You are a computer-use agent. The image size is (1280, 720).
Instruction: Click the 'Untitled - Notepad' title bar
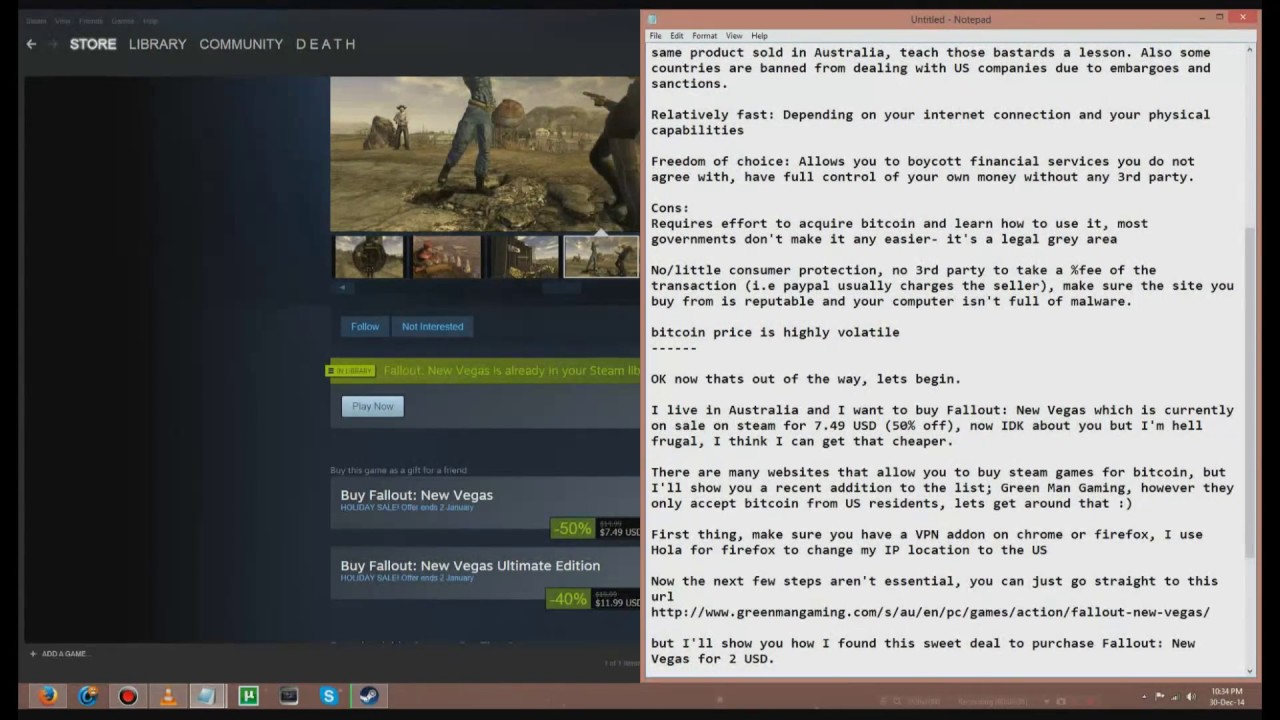(950, 19)
